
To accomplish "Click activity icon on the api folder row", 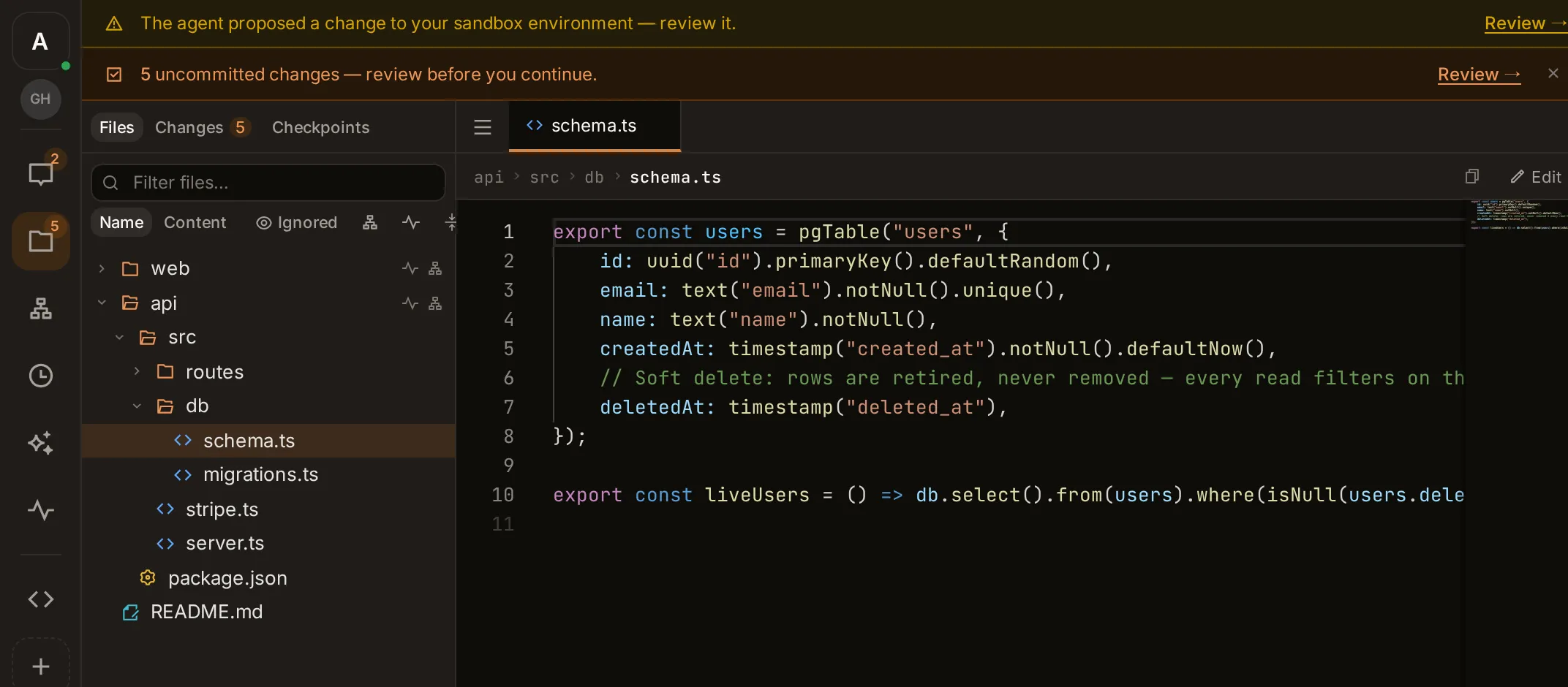I will pyautogui.click(x=410, y=303).
